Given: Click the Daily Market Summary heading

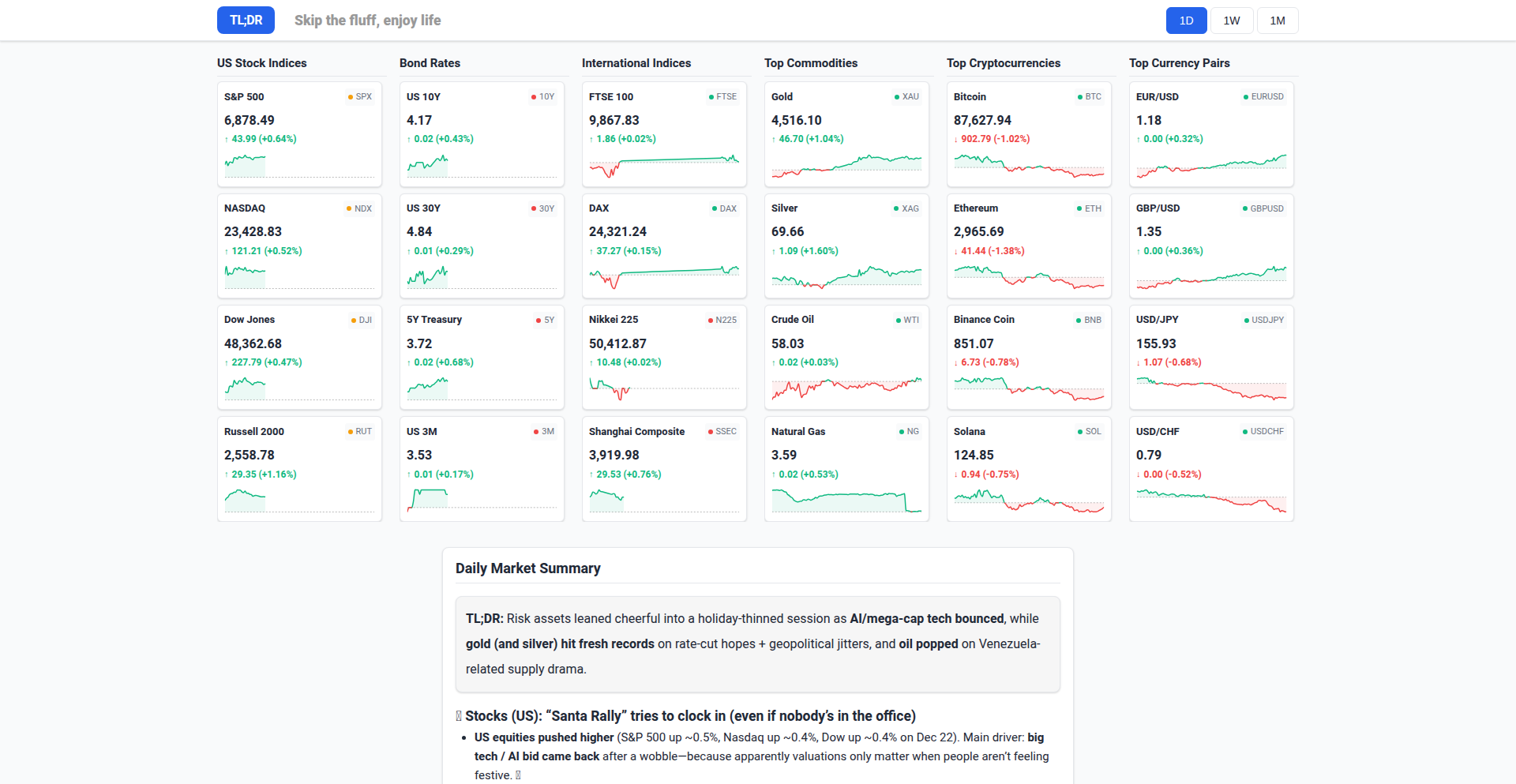Looking at the screenshot, I should [527, 568].
